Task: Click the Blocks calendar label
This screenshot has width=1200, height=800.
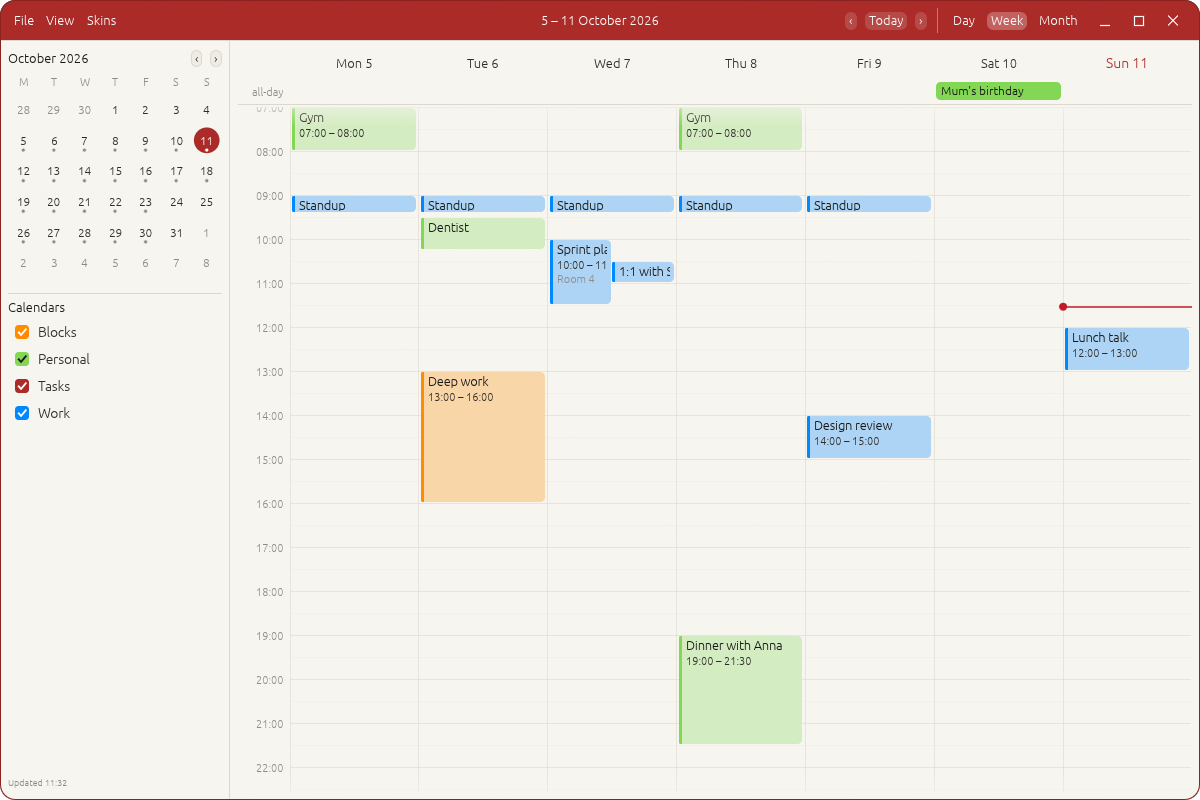Action: [57, 332]
